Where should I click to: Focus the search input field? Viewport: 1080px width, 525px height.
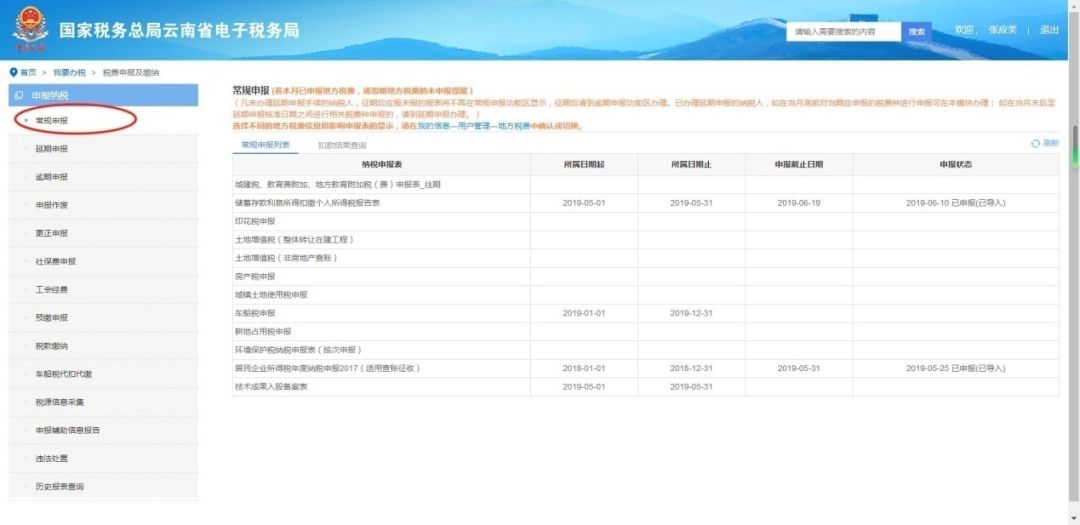click(x=844, y=32)
